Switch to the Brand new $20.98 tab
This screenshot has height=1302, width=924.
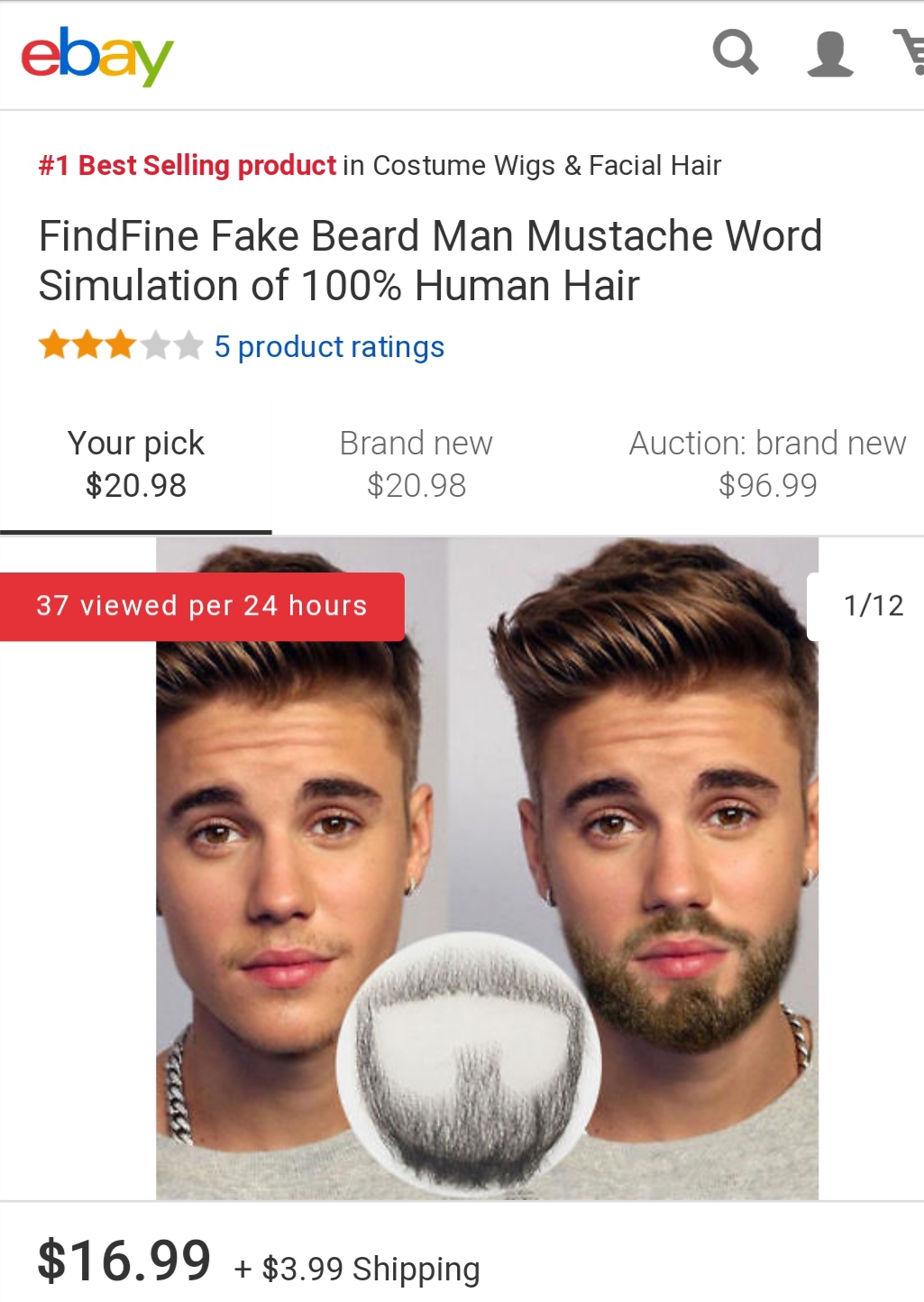[416, 464]
